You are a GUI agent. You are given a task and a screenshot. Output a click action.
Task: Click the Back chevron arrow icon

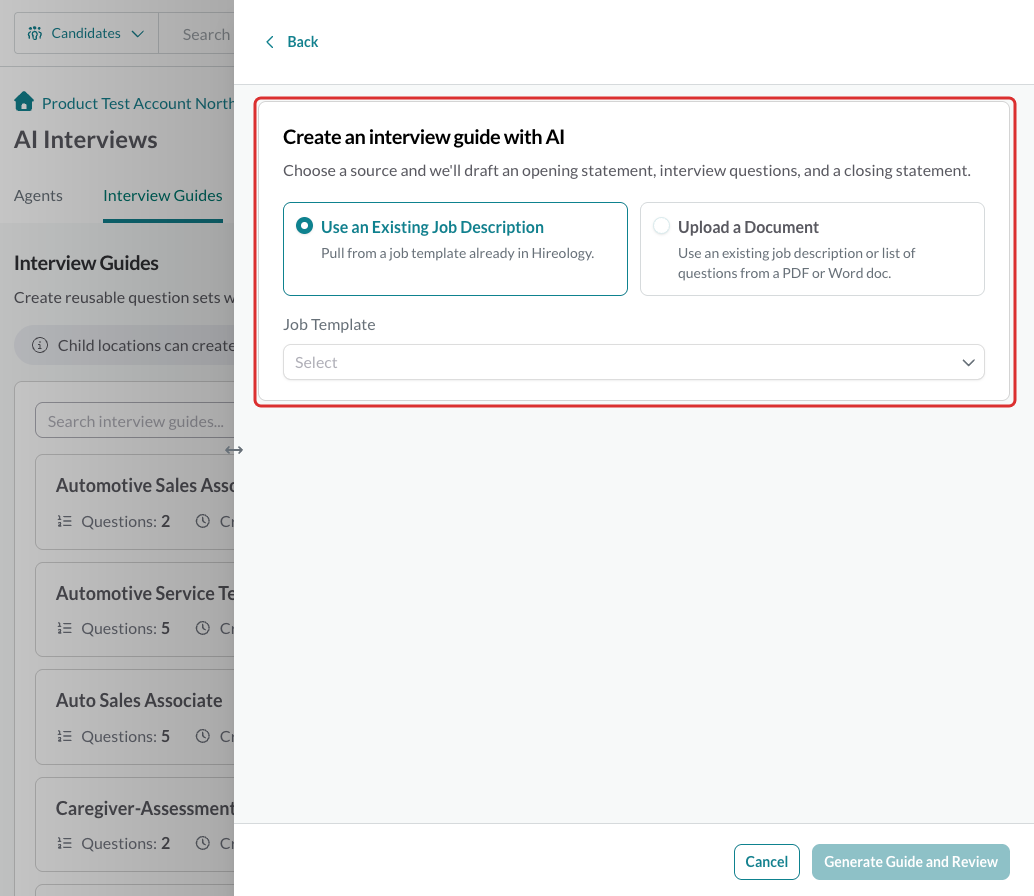tap(270, 42)
